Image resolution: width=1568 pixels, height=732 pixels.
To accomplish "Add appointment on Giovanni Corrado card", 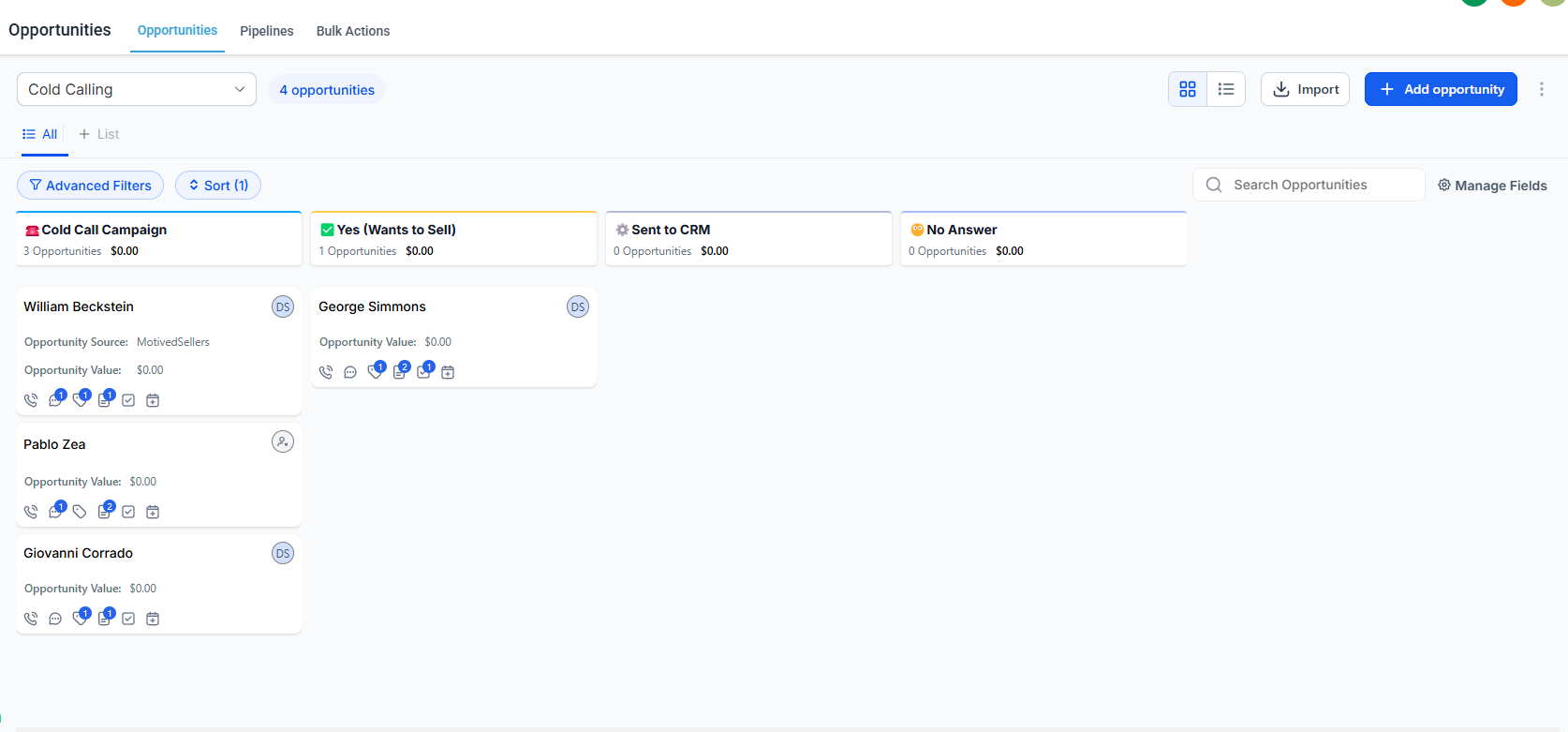I will [153, 619].
